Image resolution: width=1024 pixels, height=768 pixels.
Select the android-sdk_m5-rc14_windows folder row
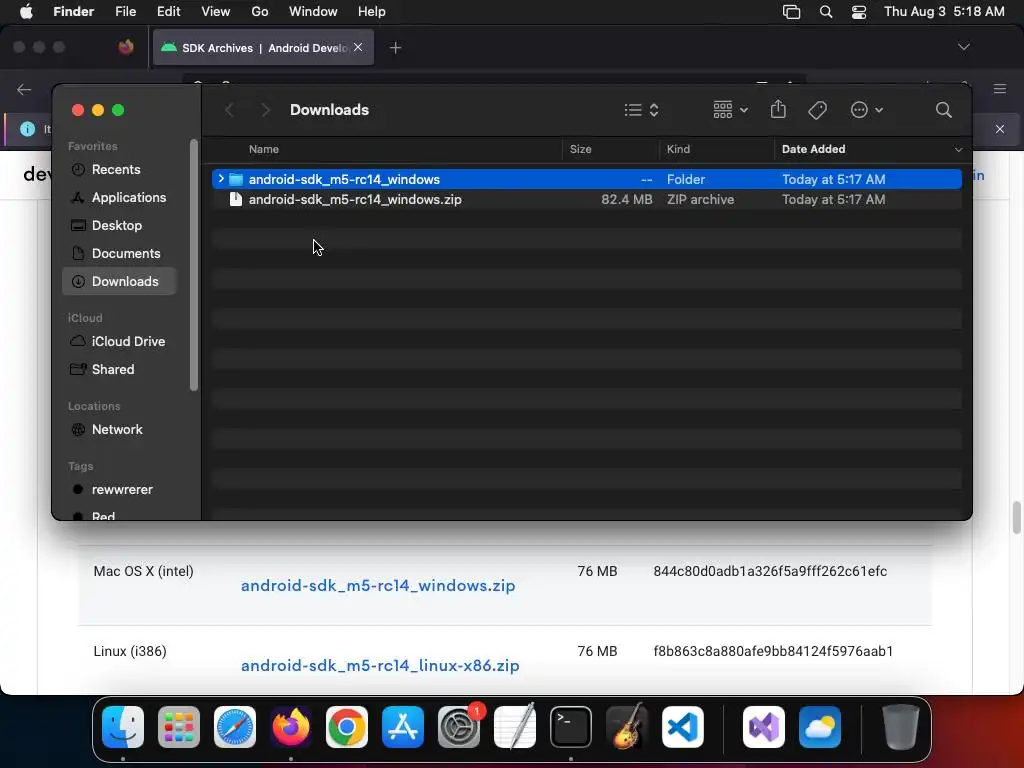point(586,179)
